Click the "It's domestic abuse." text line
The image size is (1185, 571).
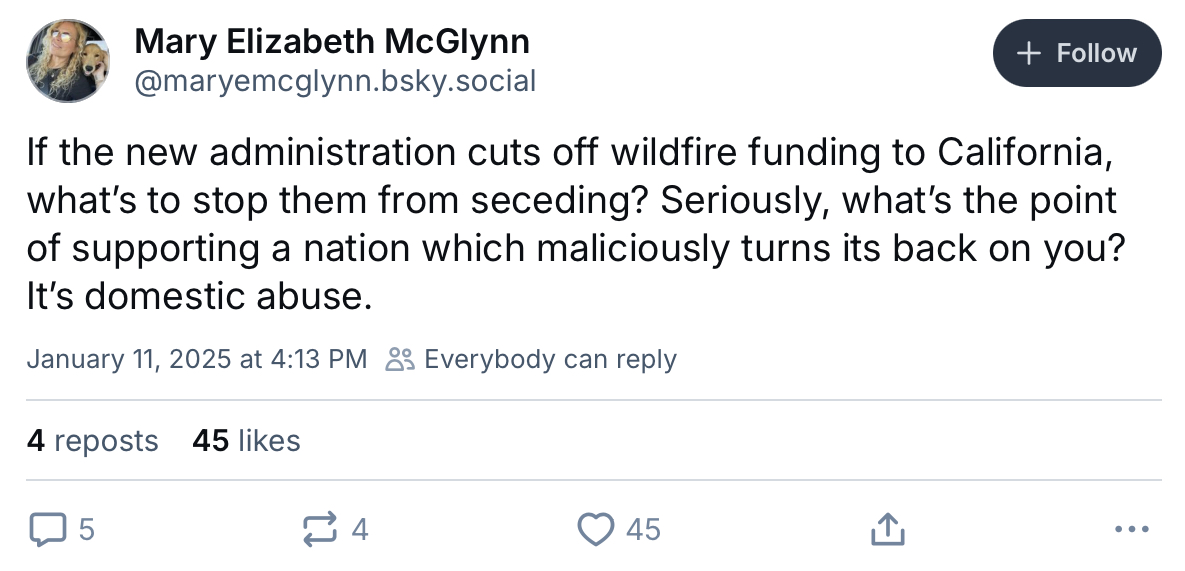pos(200,296)
